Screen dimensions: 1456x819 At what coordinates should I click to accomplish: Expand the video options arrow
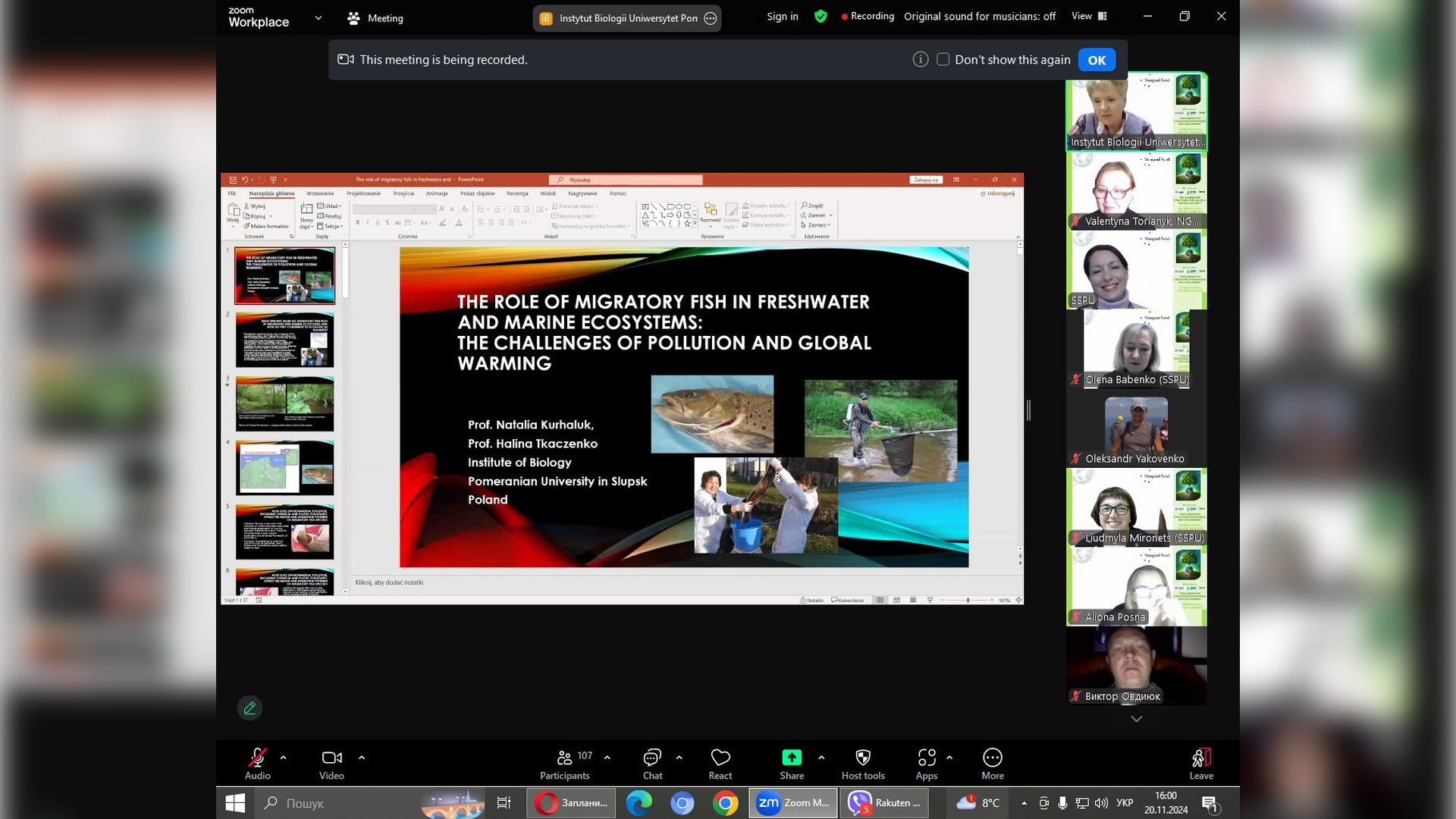[x=362, y=758]
